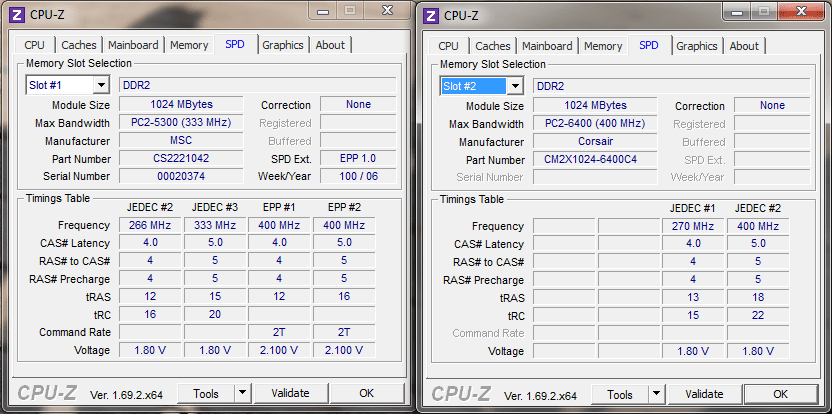
Task: Click the JEDEC #3 column header
Action: (x=214, y=207)
